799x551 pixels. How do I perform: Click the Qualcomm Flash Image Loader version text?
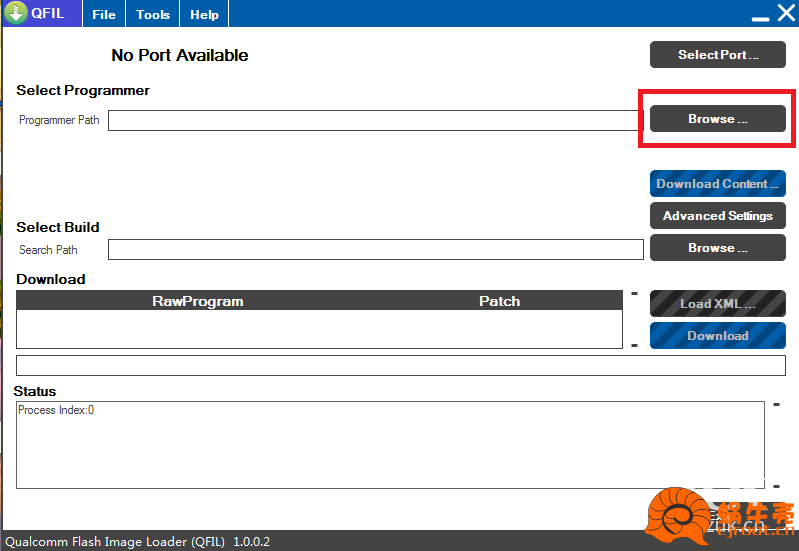click(138, 541)
